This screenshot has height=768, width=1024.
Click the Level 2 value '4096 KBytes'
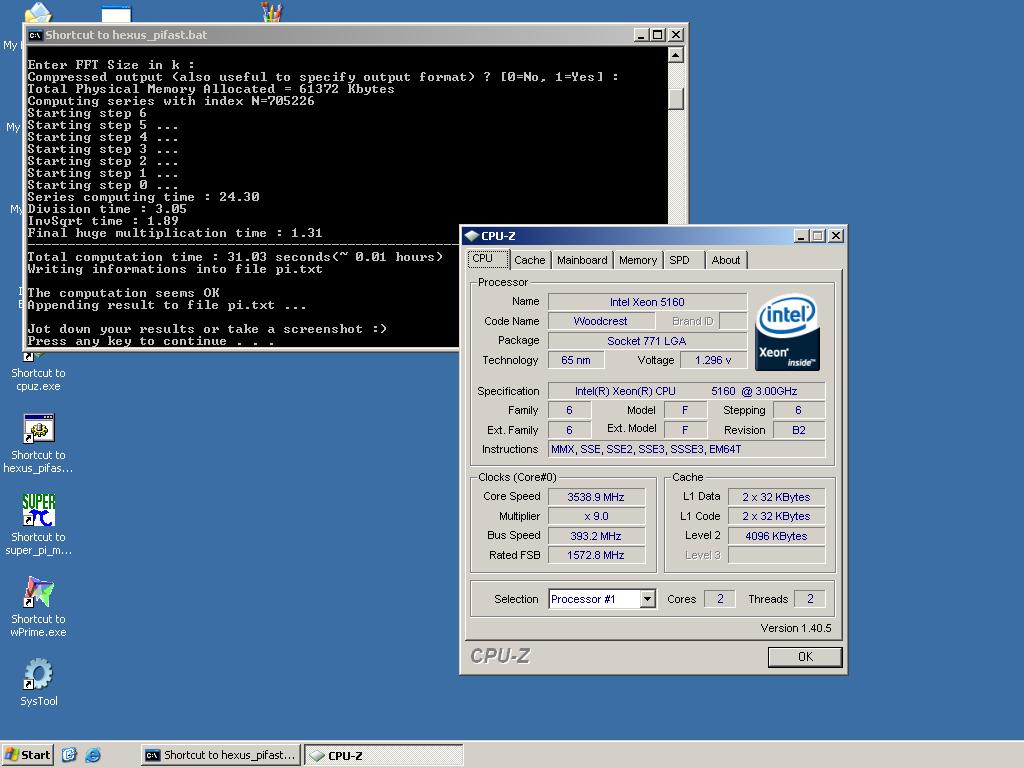[x=776, y=536]
